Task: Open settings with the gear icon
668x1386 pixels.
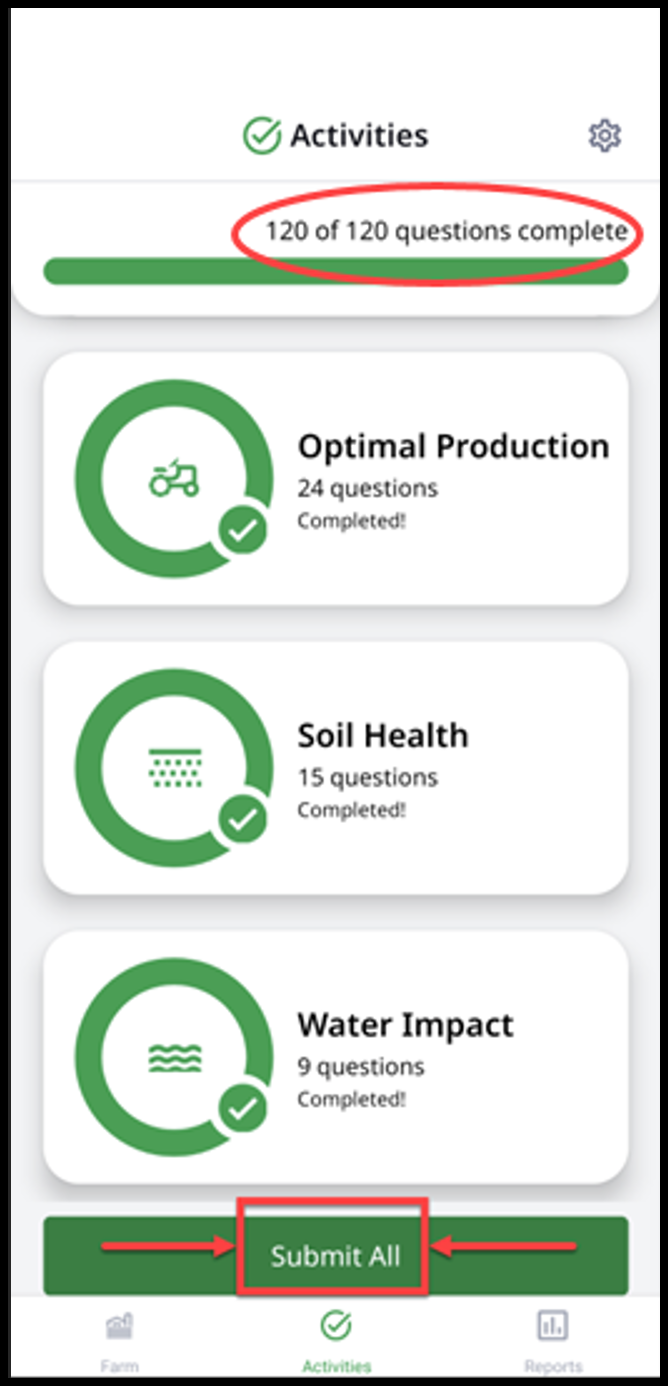Action: 604,135
